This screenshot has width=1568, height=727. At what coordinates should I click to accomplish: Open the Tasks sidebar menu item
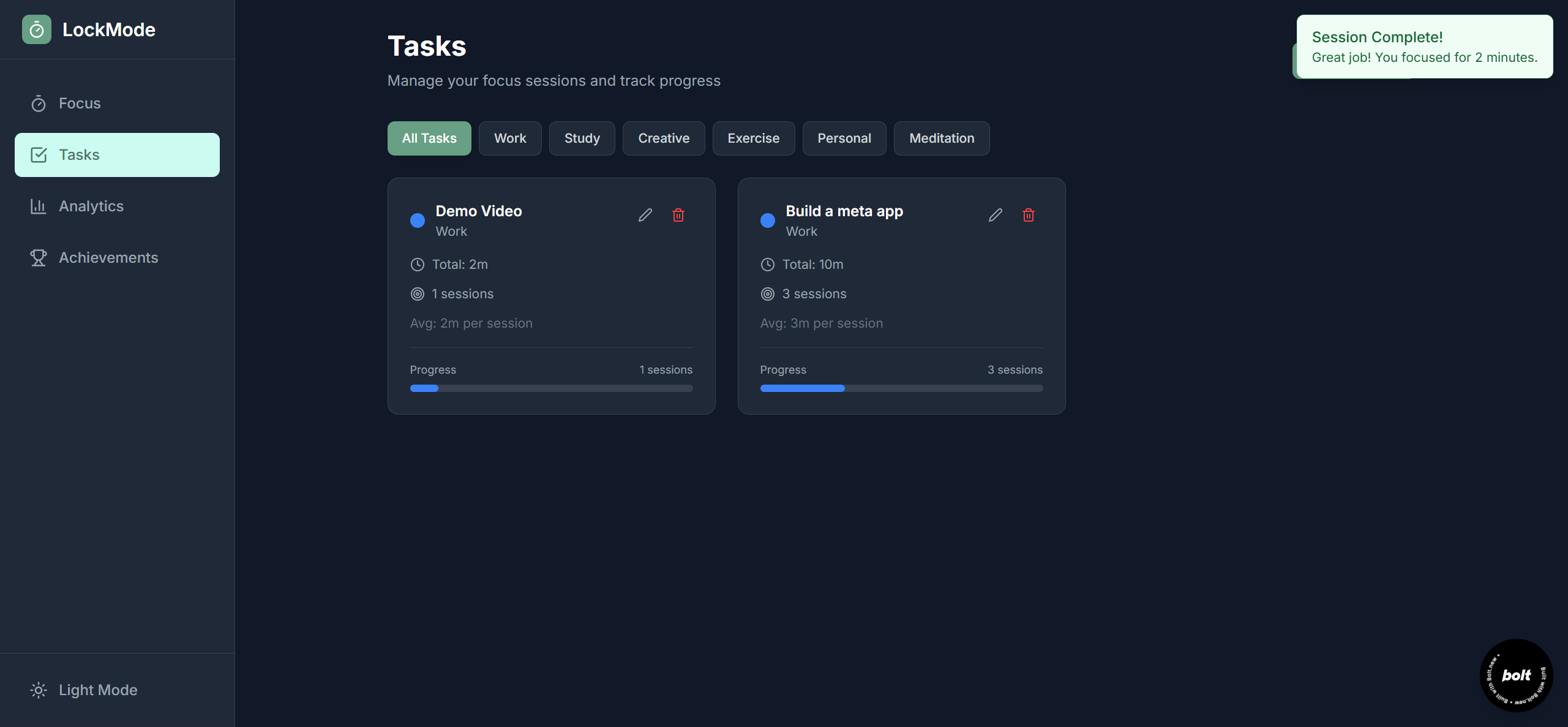tap(117, 155)
